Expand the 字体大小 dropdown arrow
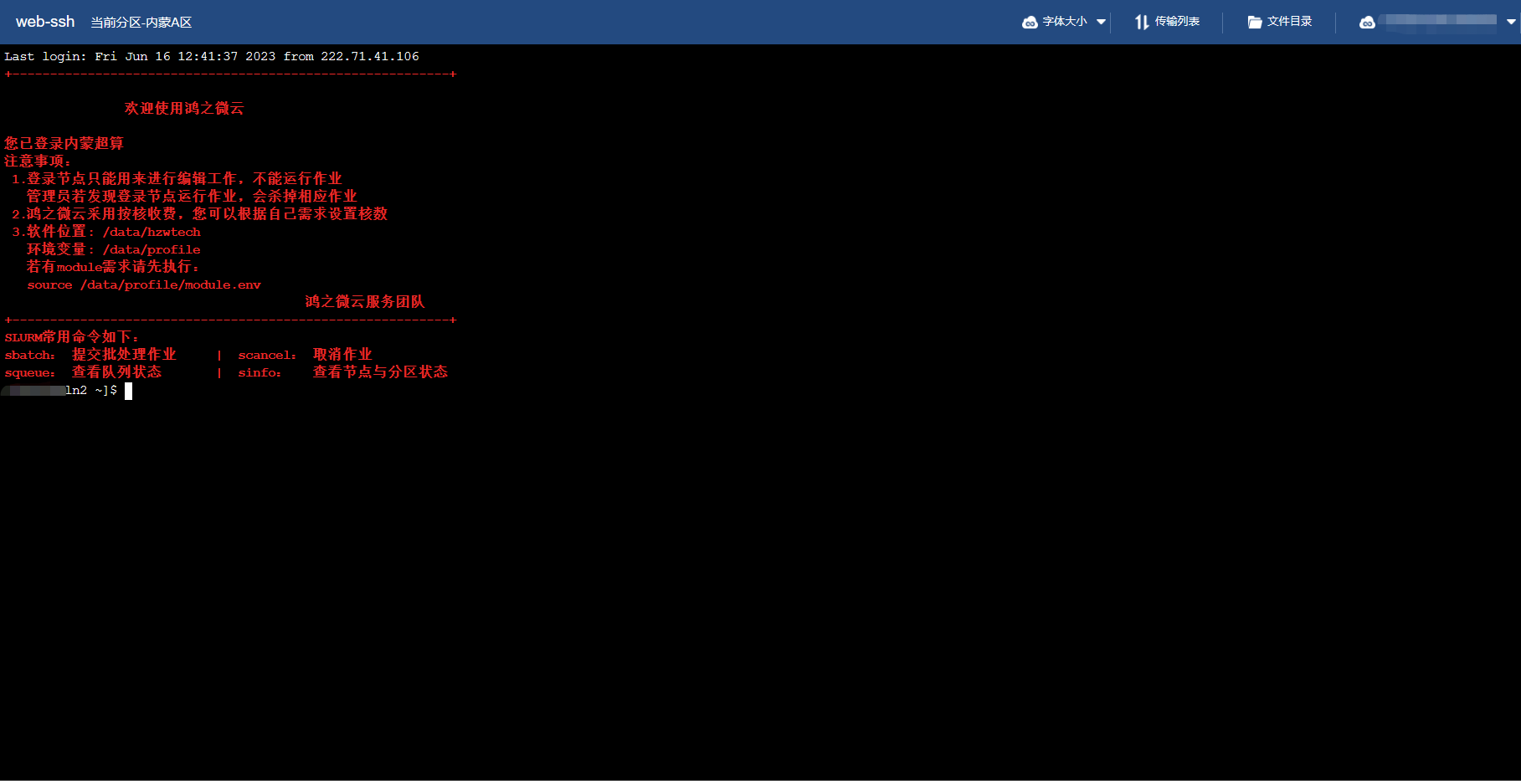The image size is (1521, 784). [1101, 23]
